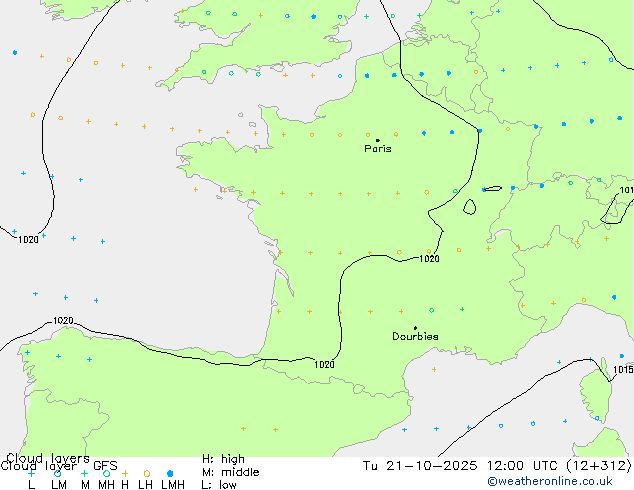Click the filled blue legend symbol above LMH
This screenshot has height=490, width=634.
pyautogui.click(x=170, y=473)
